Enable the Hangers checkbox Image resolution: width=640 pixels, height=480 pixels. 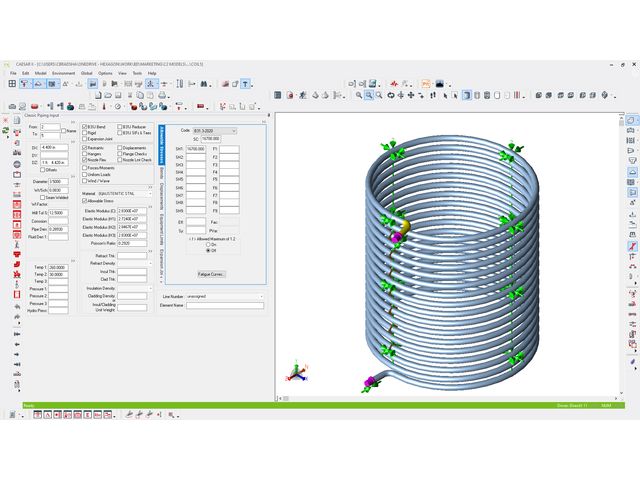pyautogui.click(x=83, y=153)
